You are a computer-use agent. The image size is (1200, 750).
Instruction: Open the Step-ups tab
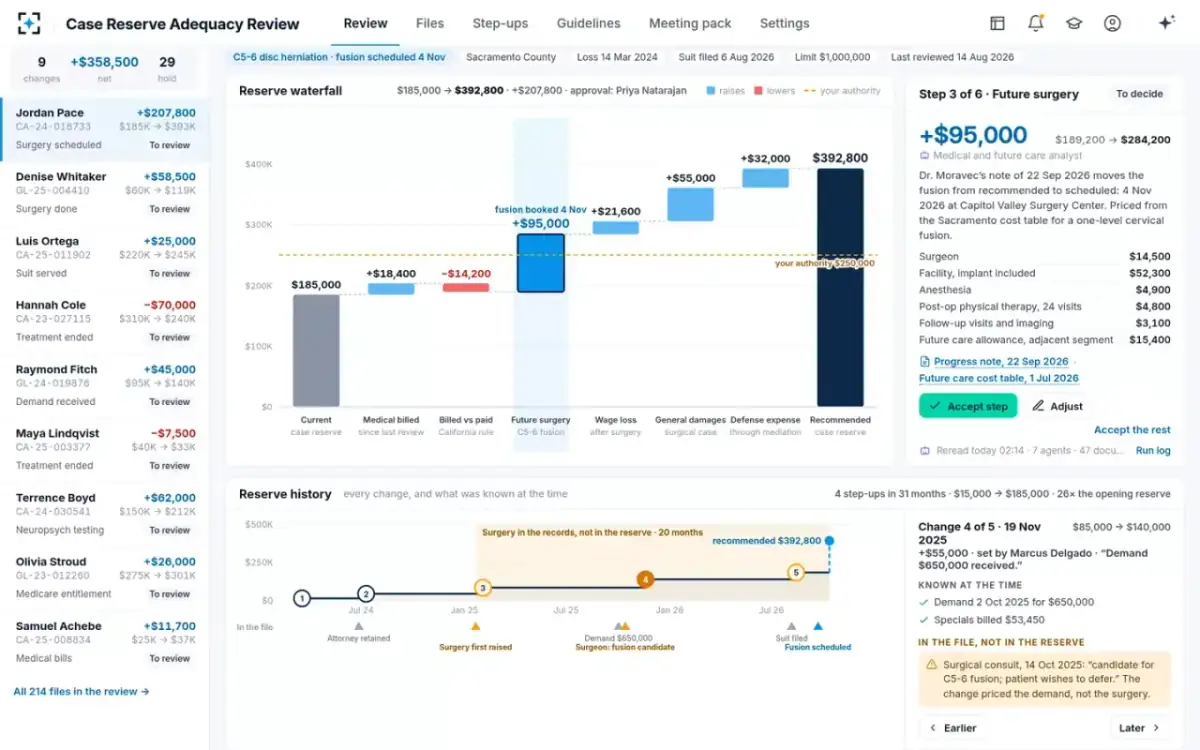pyautogui.click(x=500, y=23)
